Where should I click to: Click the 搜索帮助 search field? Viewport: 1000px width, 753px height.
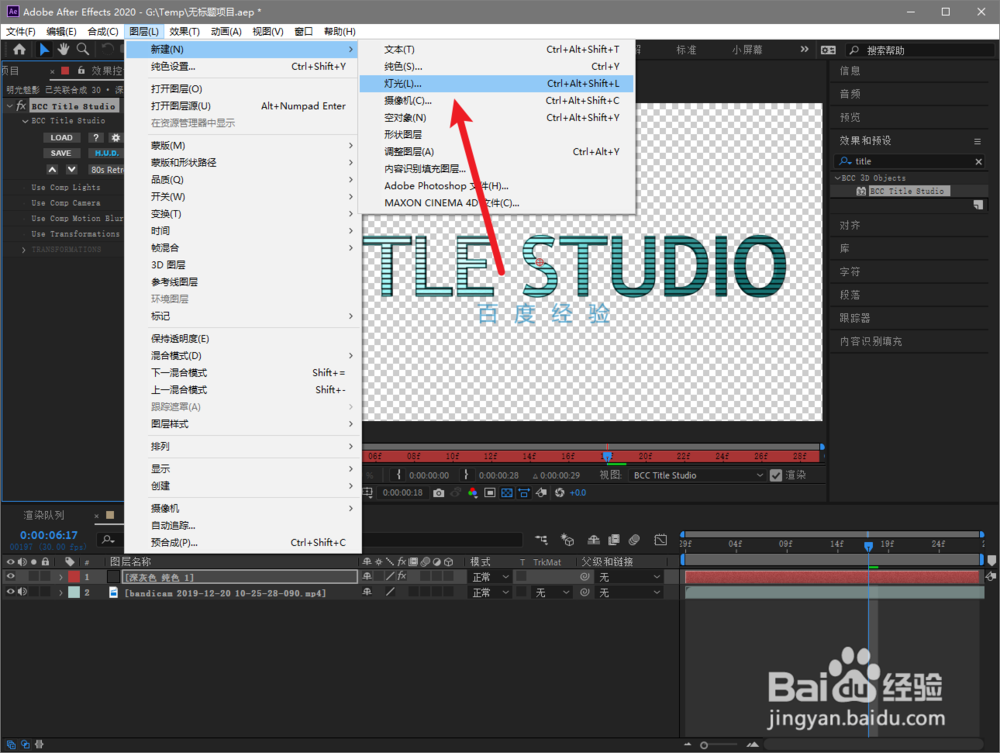pos(921,50)
